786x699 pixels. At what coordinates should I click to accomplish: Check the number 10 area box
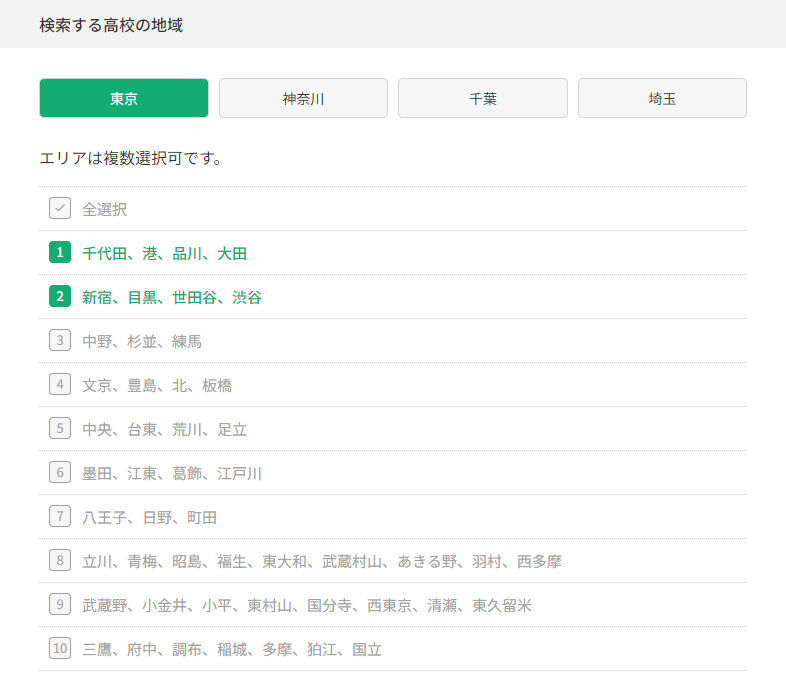tap(60, 648)
